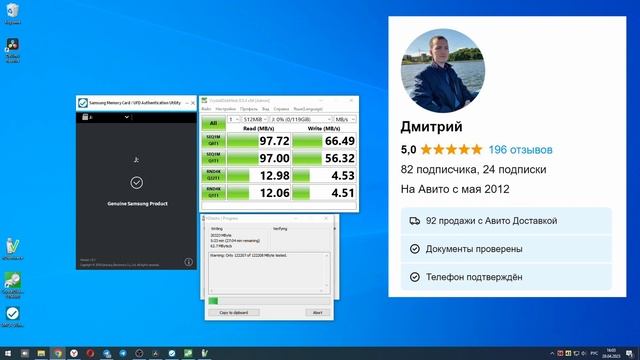Open the Настройки menu in CrystalDiskMark

click(226, 109)
